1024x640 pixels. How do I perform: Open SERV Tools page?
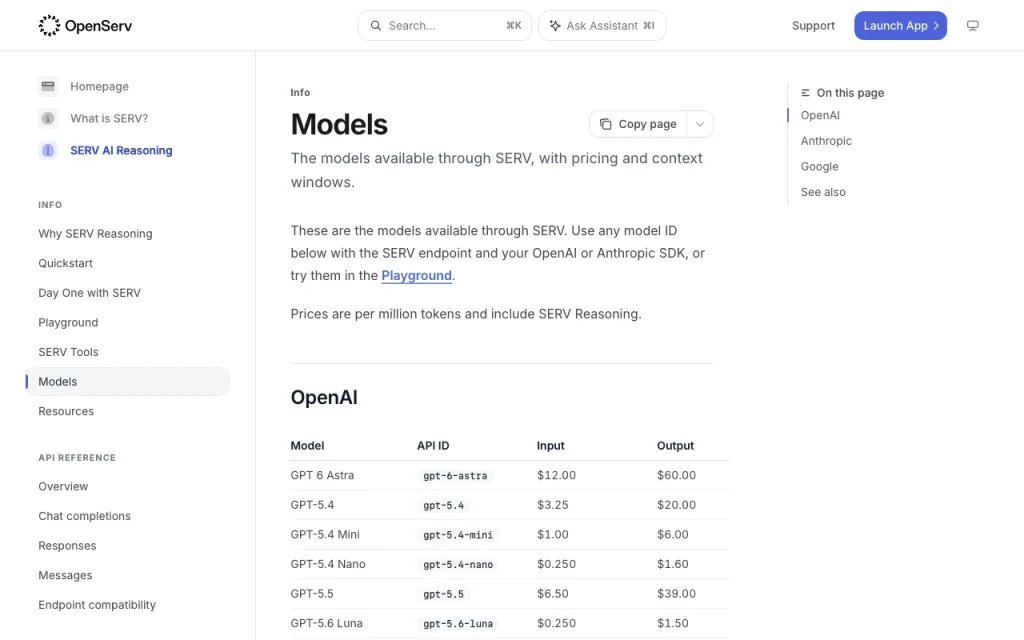click(x=69, y=352)
